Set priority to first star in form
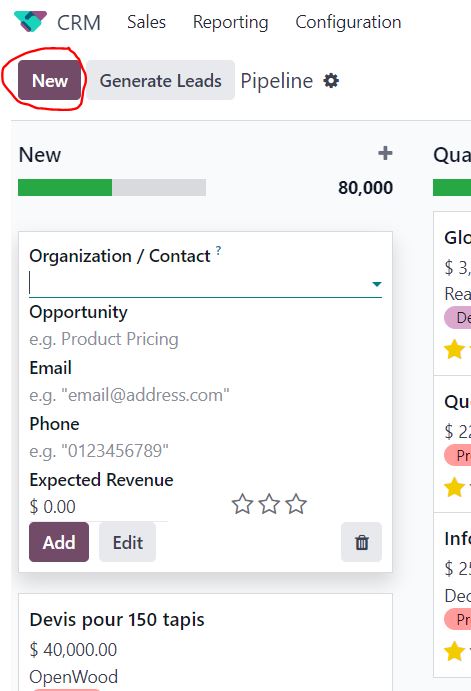The height and width of the screenshot is (691, 471). point(242,504)
